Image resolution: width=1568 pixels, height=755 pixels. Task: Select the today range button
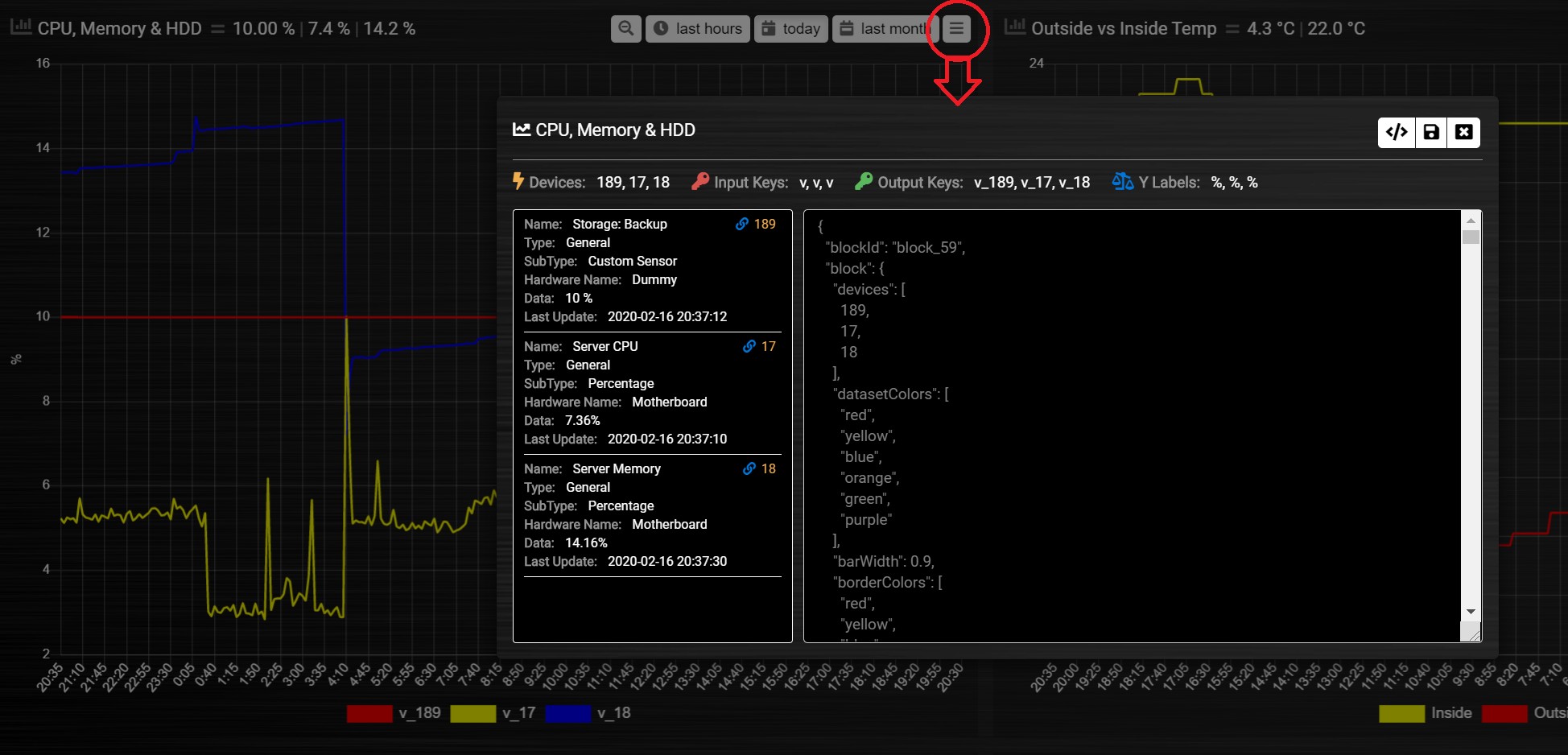791,29
